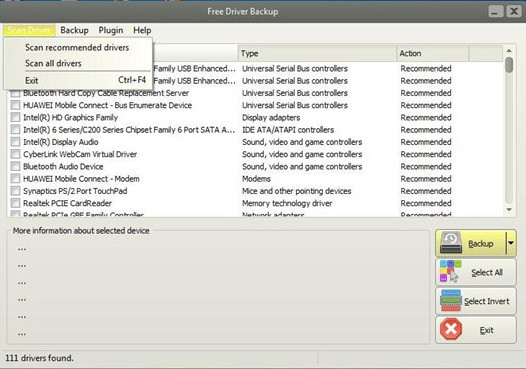Tick the Synaptics PS/2 Port TouchPad checkbox
The height and width of the screenshot is (369, 526).
point(15,191)
